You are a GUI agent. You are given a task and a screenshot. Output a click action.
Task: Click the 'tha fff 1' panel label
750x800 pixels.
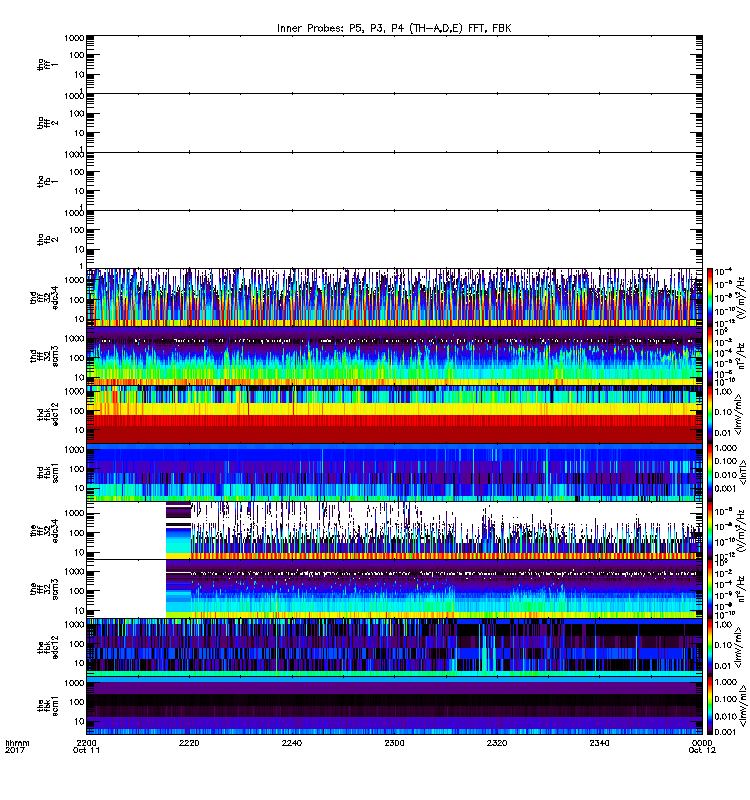[x=47, y=64]
